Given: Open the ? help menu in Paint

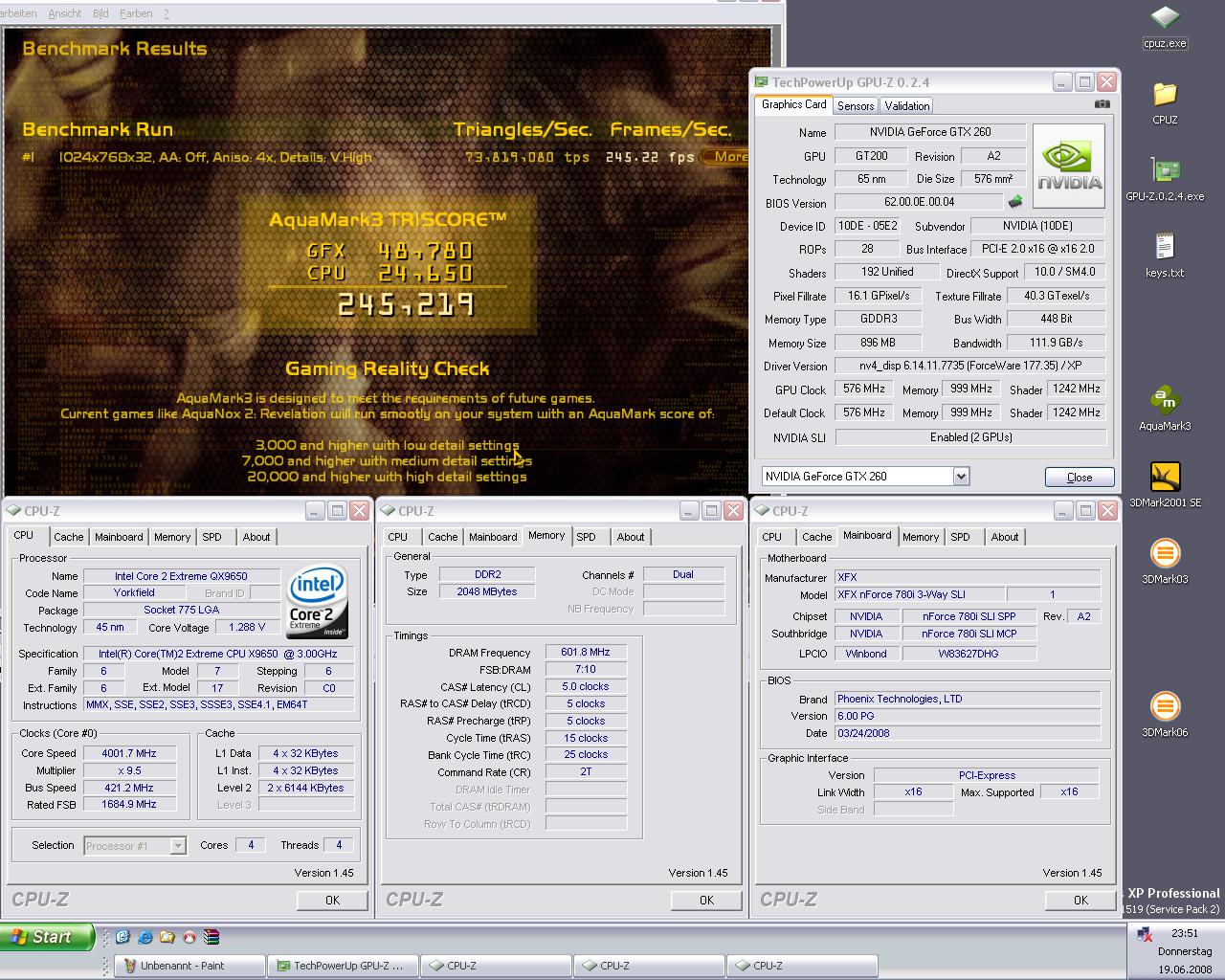Looking at the screenshot, I should (x=167, y=13).
